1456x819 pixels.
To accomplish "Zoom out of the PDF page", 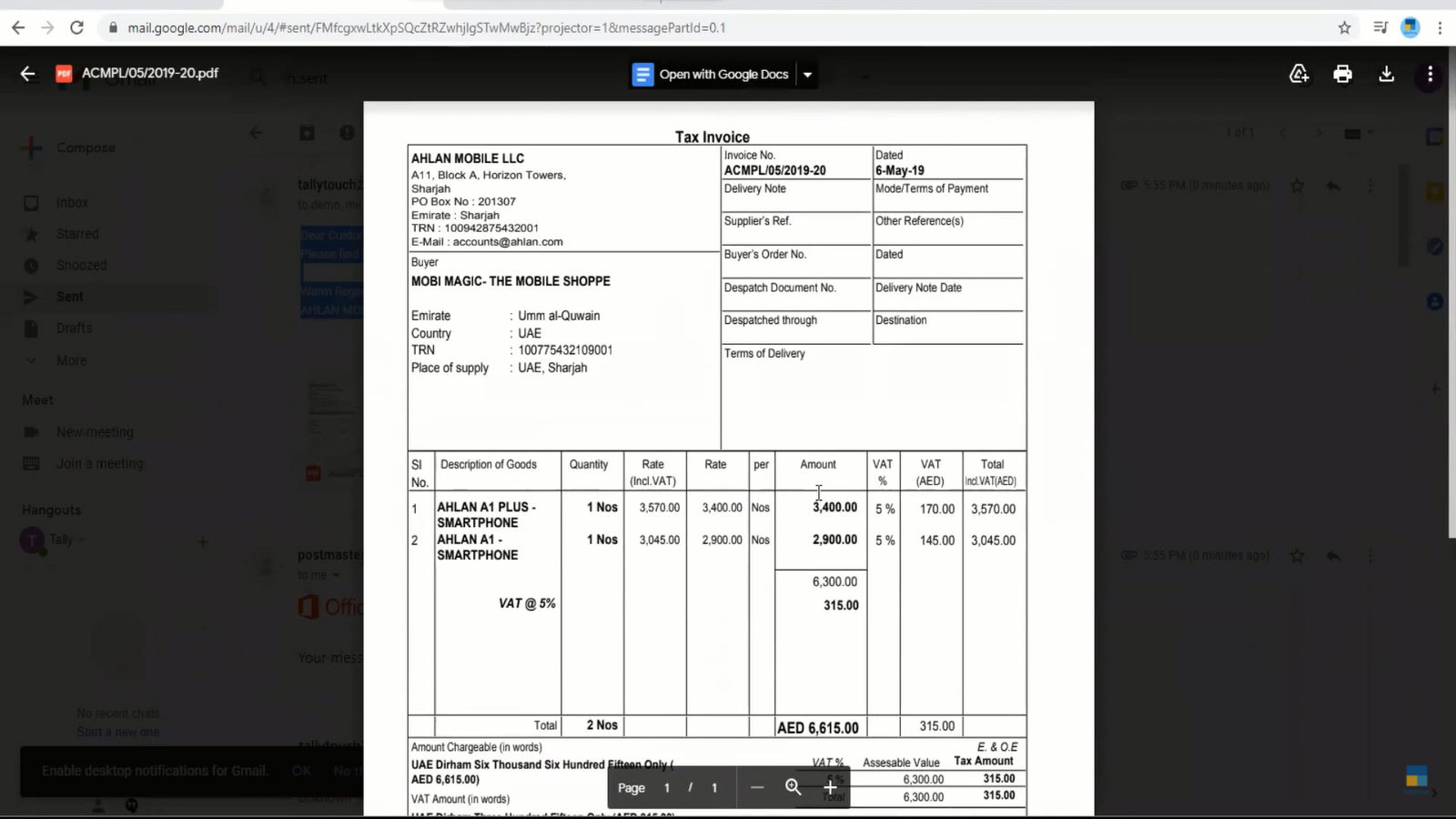I will click(x=756, y=787).
